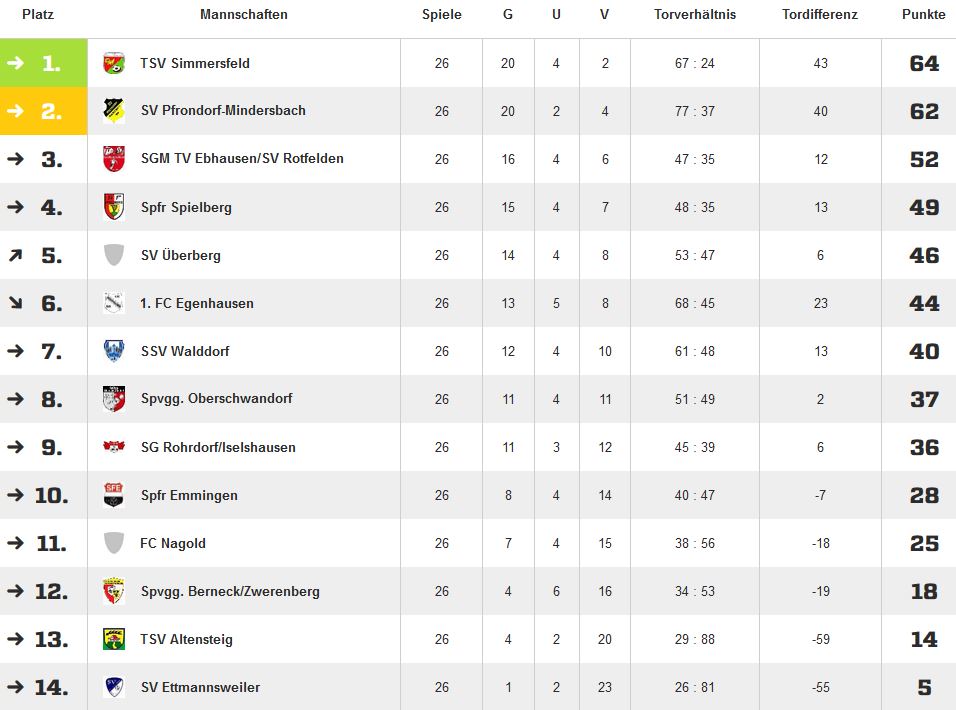The image size is (956, 710).
Task: Select the green first-place rank cell
Action: coord(44,63)
